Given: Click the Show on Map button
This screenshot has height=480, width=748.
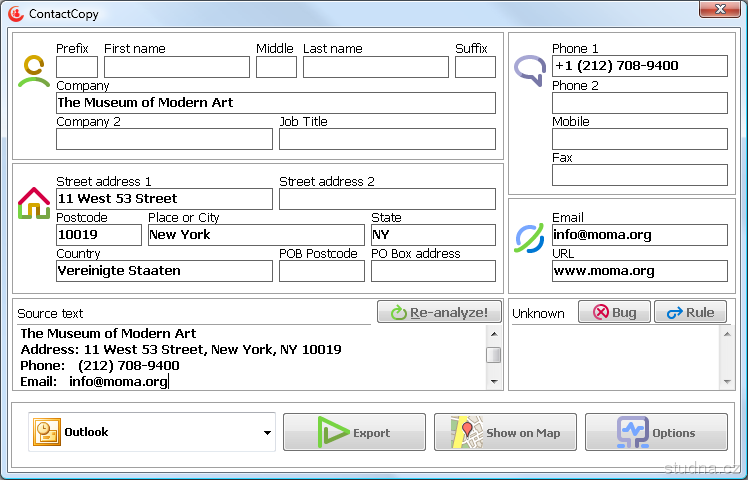Looking at the screenshot, I should point(505,432).
